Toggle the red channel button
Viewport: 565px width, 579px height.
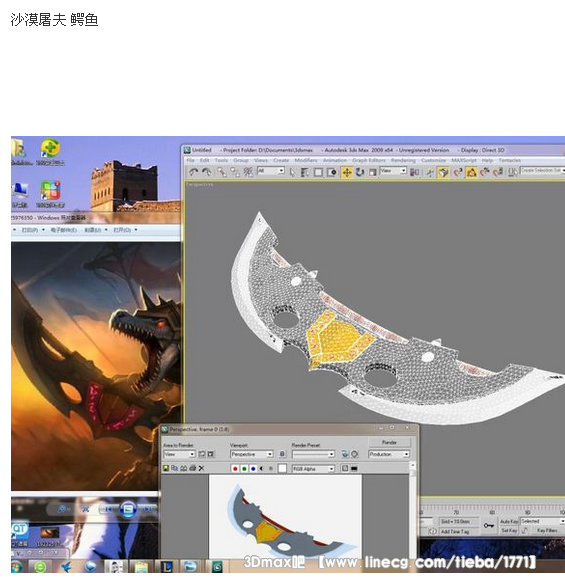point(235,469)
